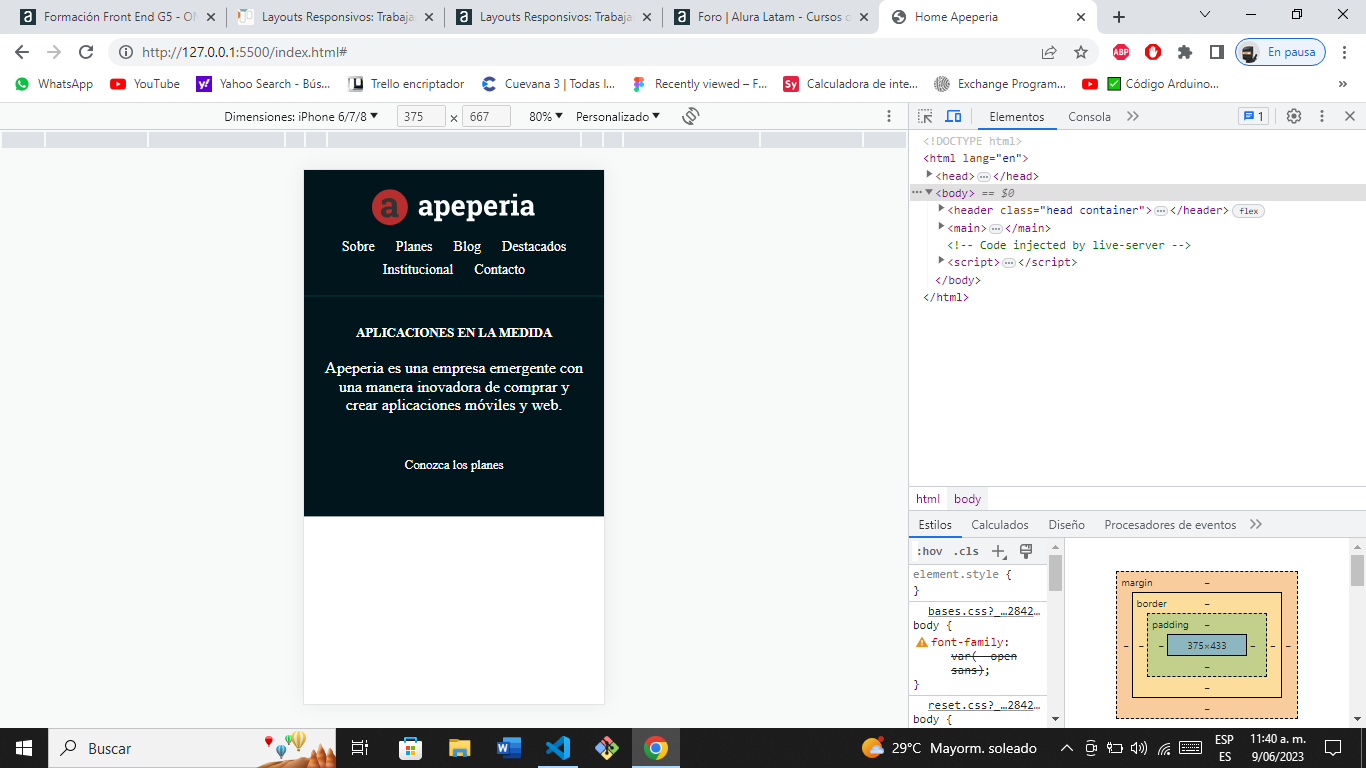Open the YouTube bookmark
Screen dimensions: 1366x768
point(145,84)
